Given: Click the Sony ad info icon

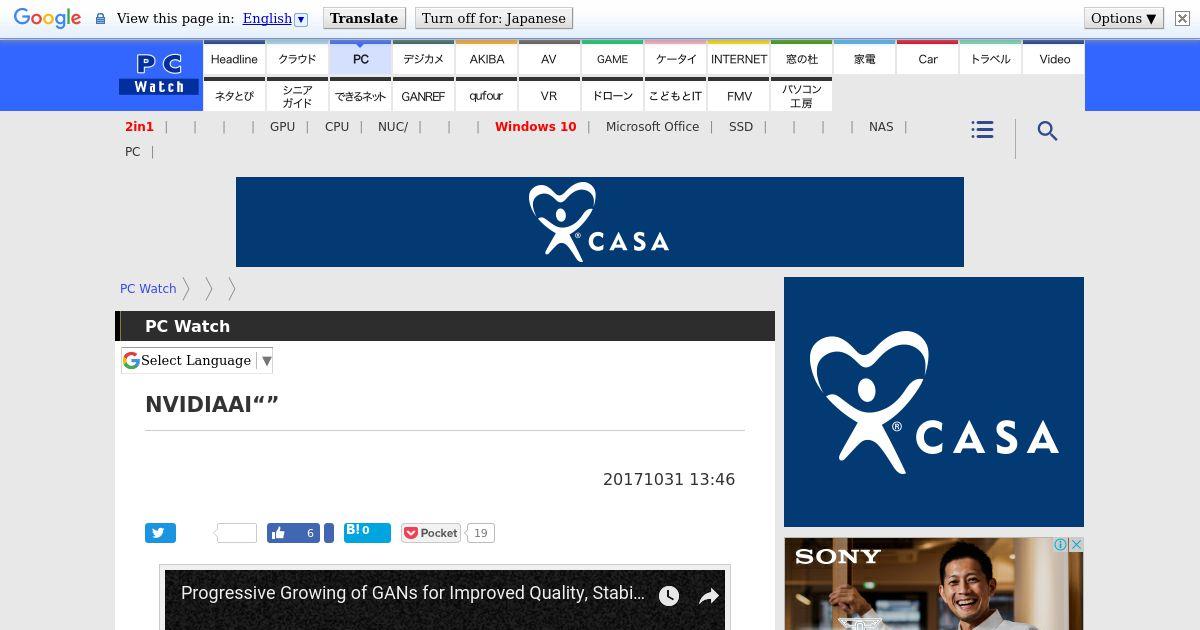Looking at the screenshot, I should pos(1061,545).
